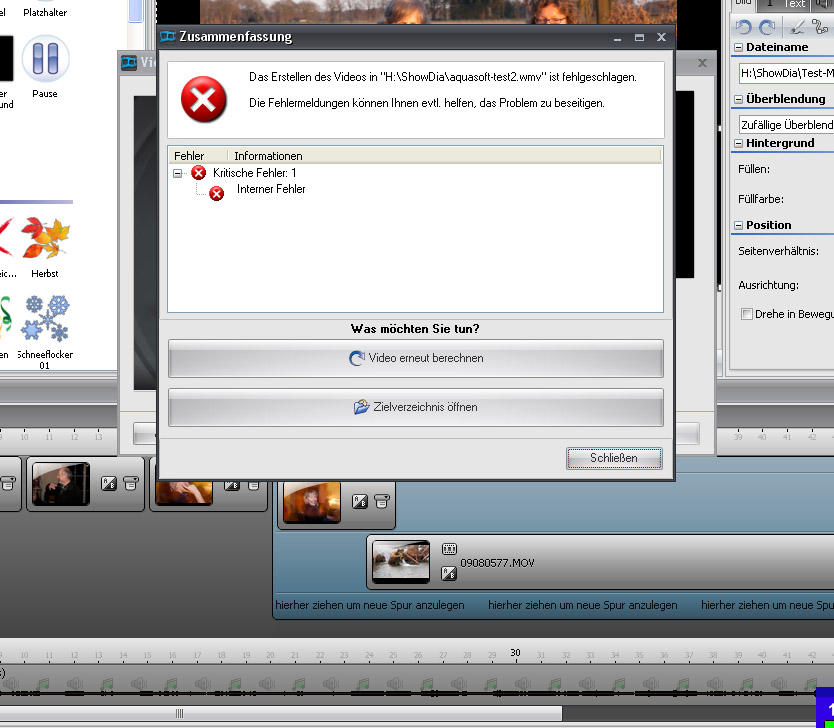Choose the Schneeflocken snowflake icon

pos(46,319)
